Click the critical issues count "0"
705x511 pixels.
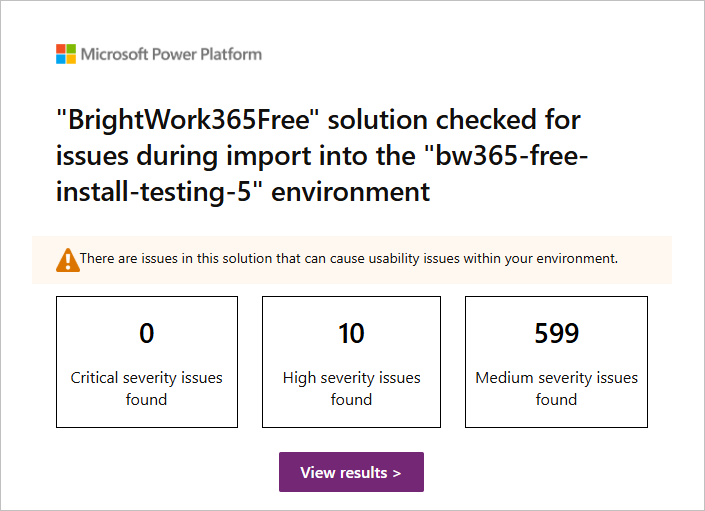tap(147, 334)
